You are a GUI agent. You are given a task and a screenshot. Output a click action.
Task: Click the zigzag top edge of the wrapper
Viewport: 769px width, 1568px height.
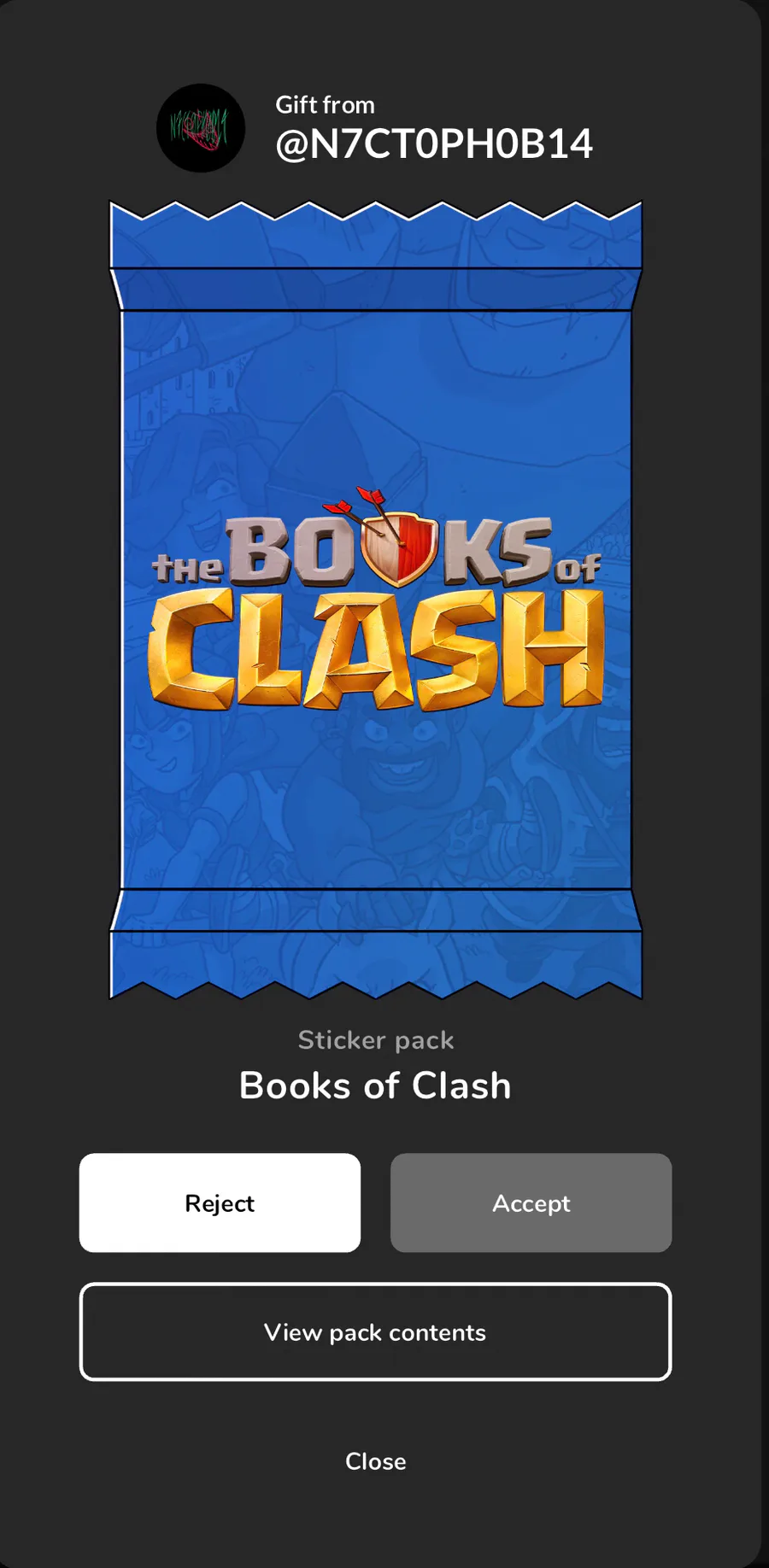tap(376, 212)
